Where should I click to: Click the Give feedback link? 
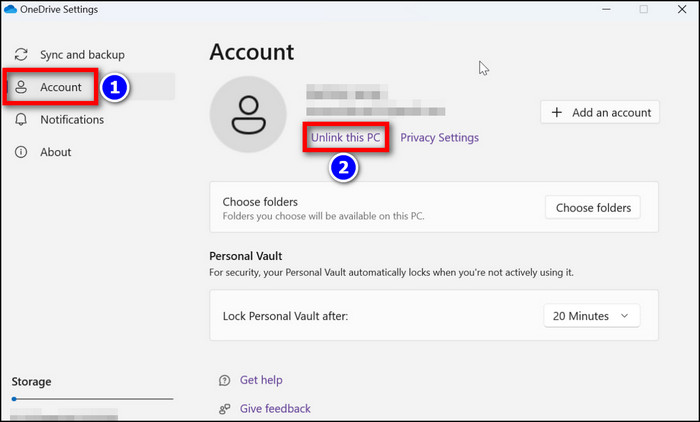275,409
